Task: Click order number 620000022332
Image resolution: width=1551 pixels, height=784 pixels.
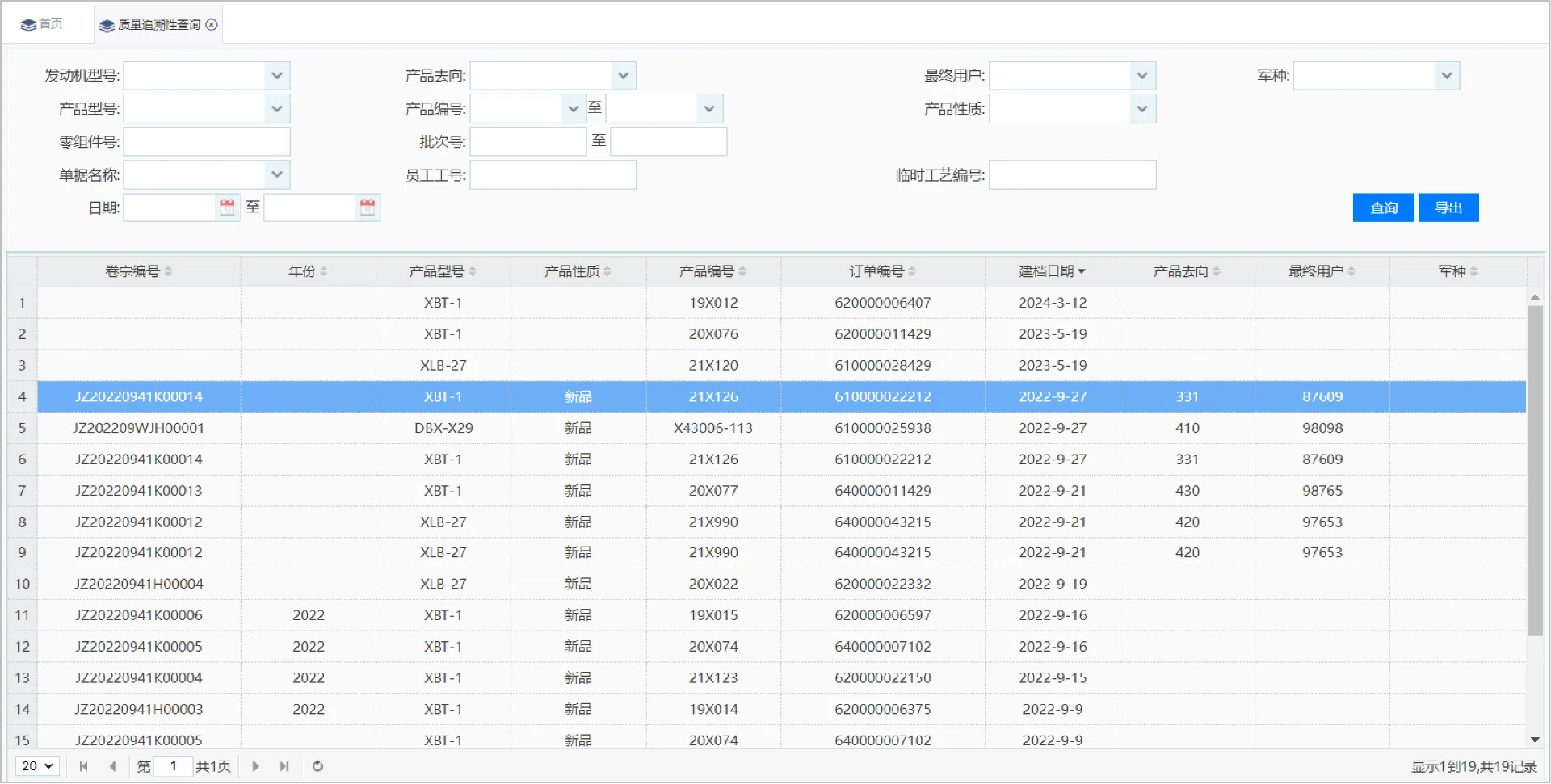Action: click(x=882, y=584)
